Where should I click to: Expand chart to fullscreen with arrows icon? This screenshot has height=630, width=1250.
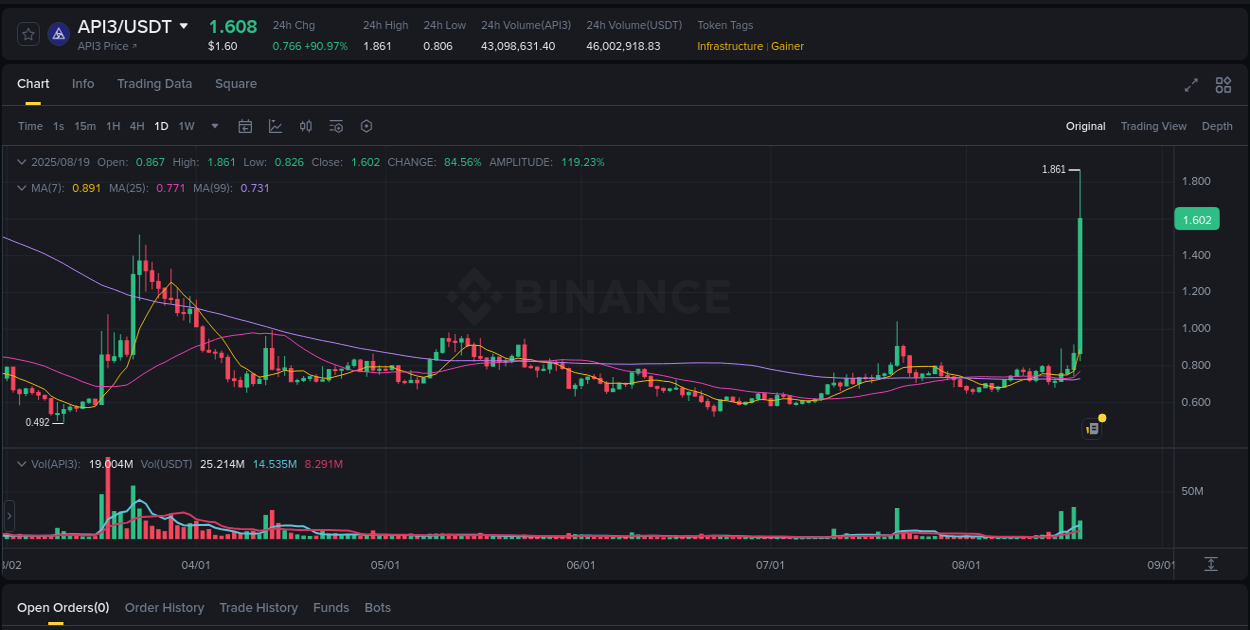point(1191,86)
